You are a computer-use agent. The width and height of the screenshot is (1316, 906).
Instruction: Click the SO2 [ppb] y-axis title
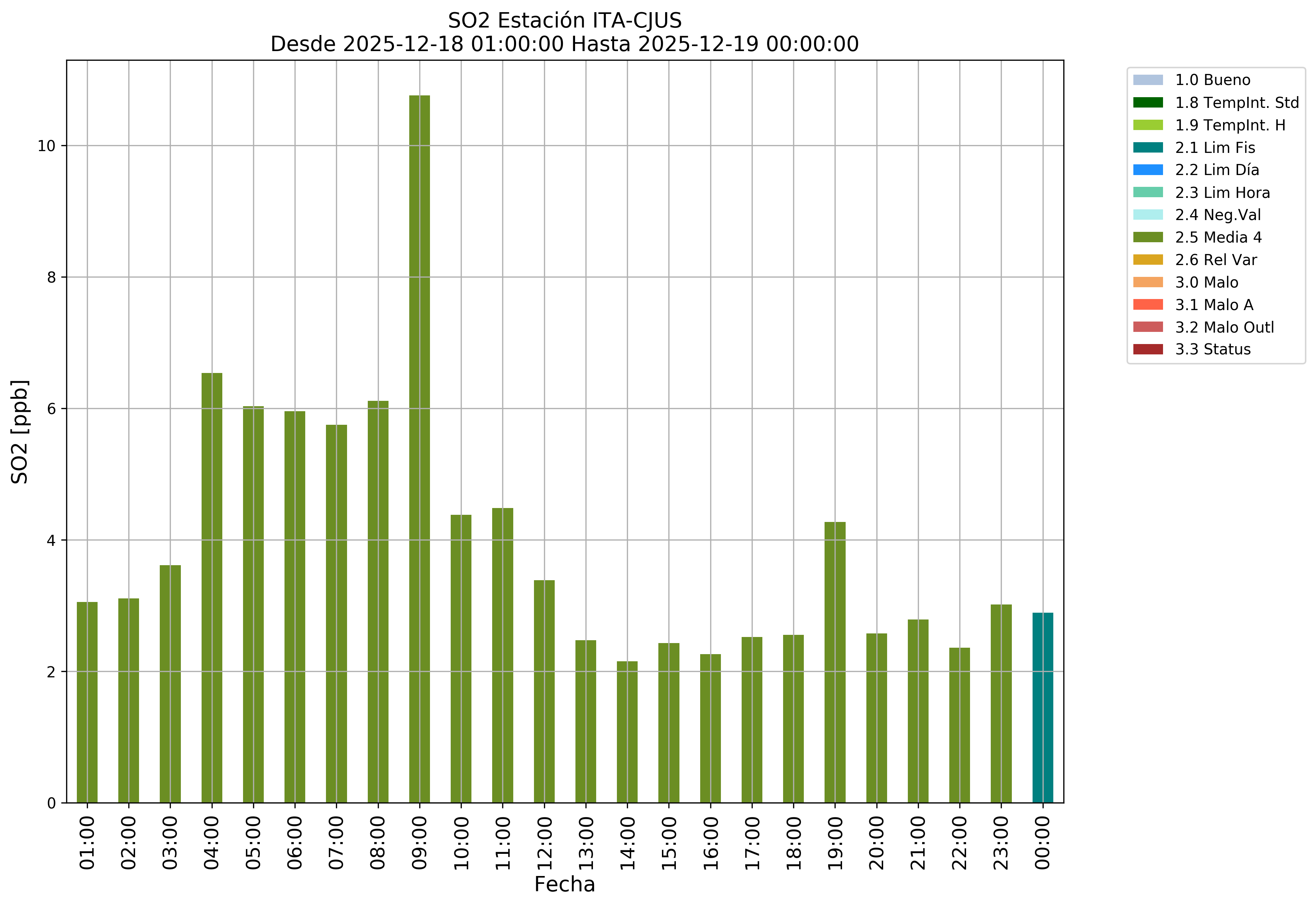pos(20,432)
